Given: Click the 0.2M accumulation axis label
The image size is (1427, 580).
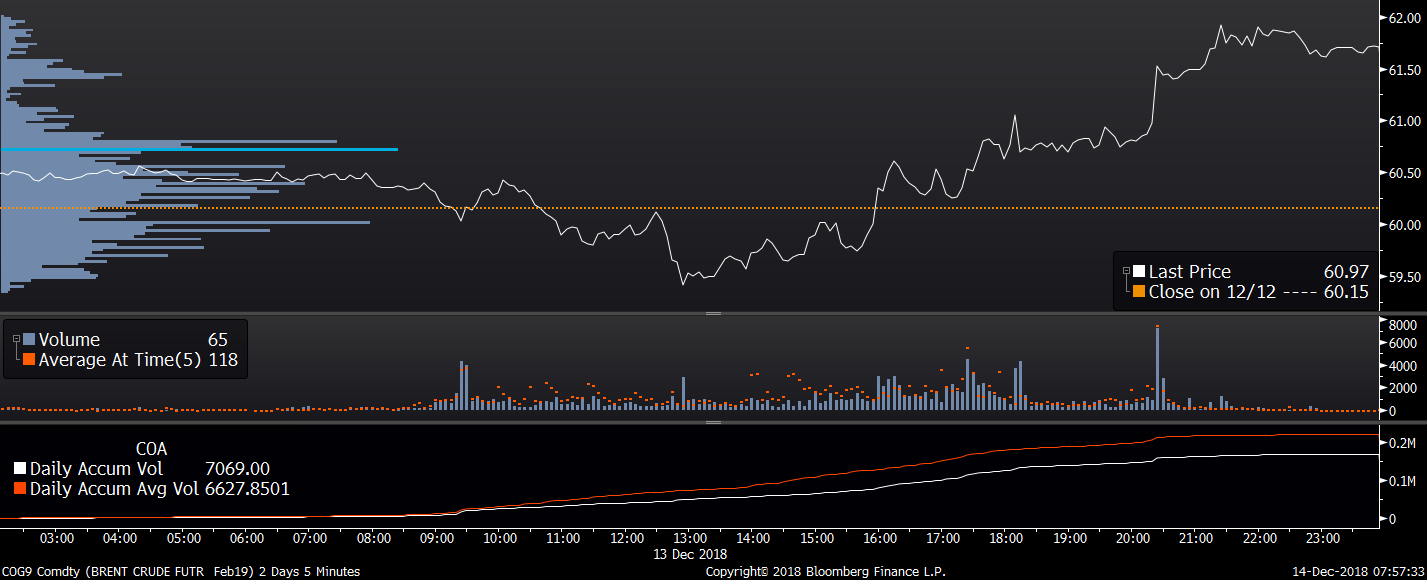Looking at the screenshot, I should pyautogui.click(x=1402, y=443).
